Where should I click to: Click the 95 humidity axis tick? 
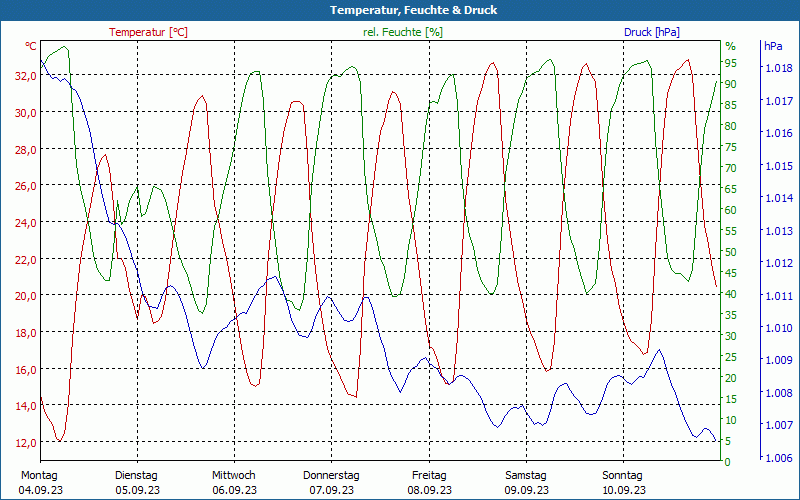[731, 64]
